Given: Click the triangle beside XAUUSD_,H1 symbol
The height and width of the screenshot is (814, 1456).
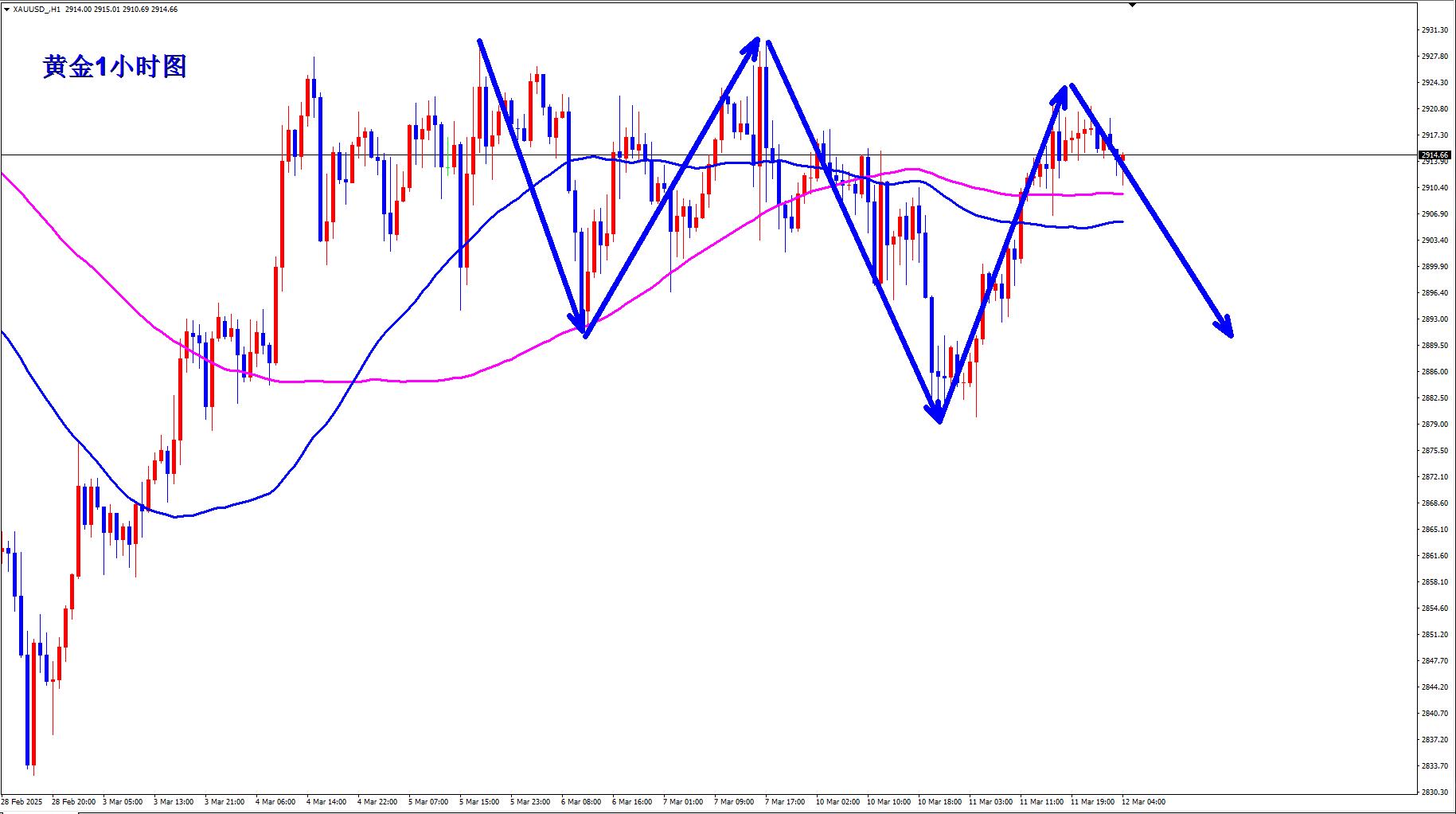Looking at the screenshot, I should [6, 10].
